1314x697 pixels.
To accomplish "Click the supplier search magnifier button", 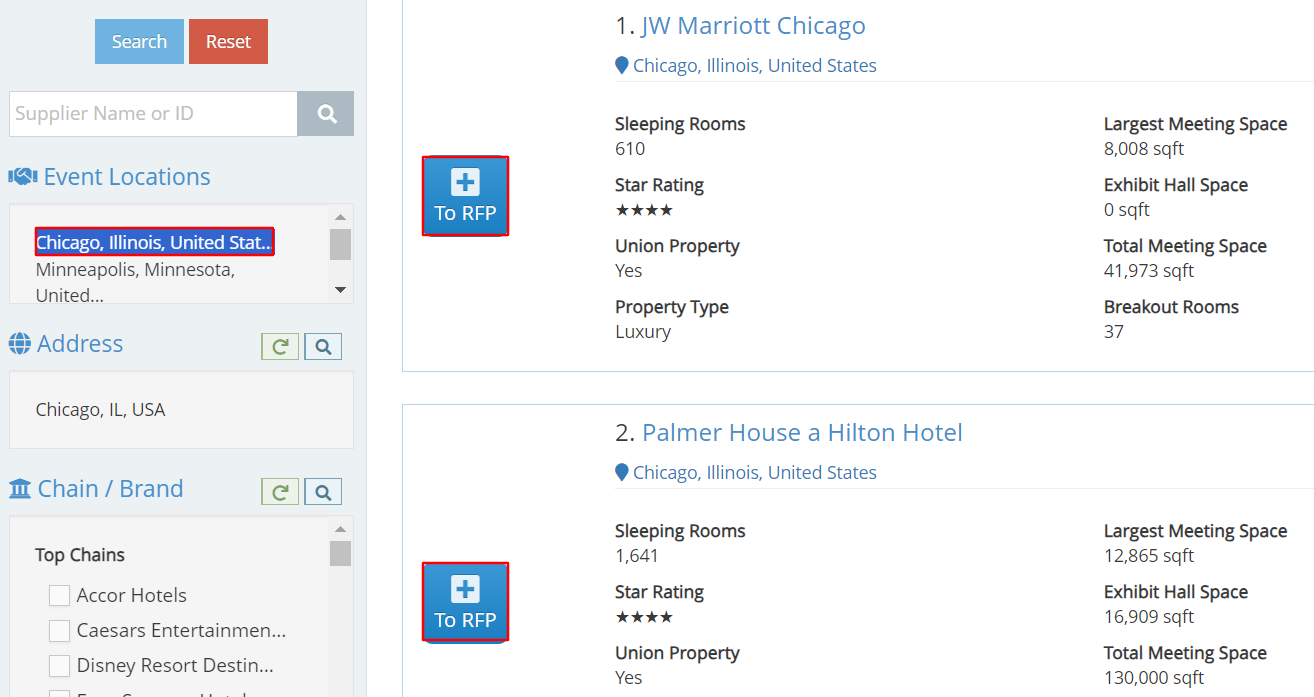I will [326, 114].
